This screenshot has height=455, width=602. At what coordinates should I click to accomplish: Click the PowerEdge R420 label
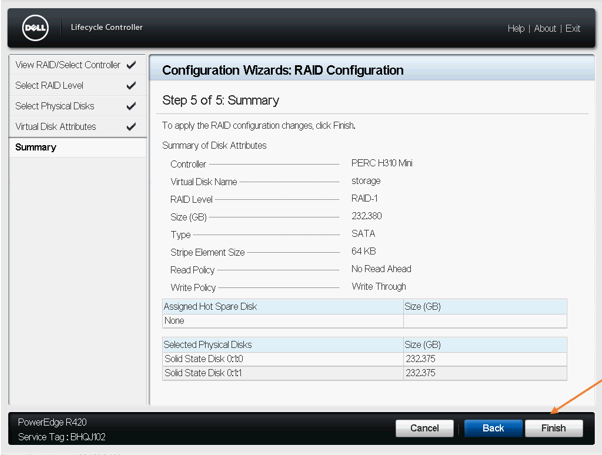pos(52,422)
